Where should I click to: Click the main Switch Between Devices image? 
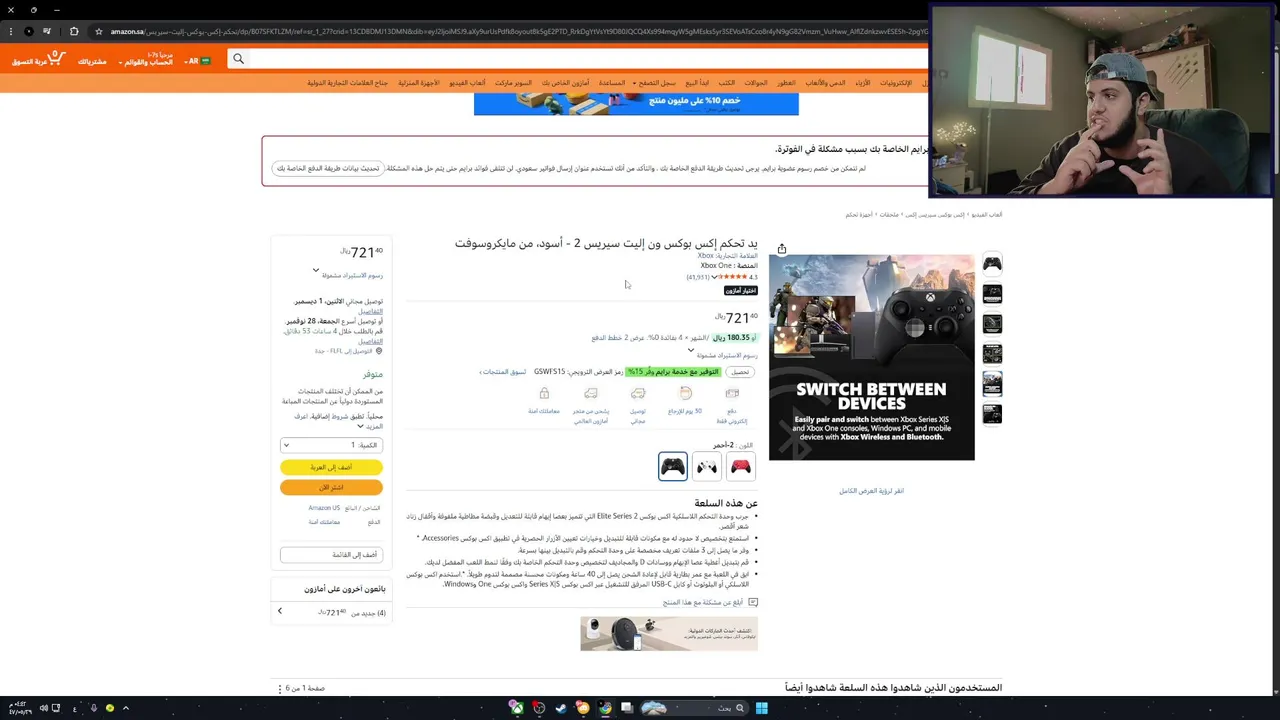pos(871,358)
